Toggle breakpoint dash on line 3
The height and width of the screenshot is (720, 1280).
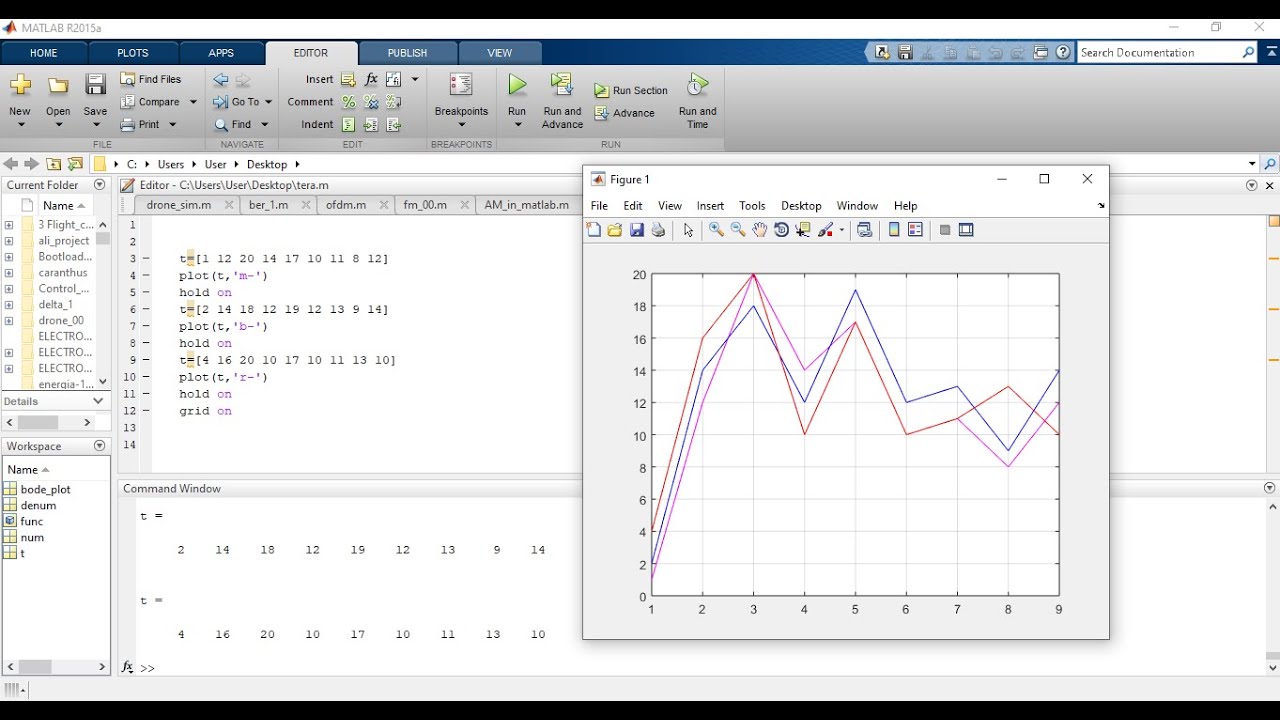(145, 259)
